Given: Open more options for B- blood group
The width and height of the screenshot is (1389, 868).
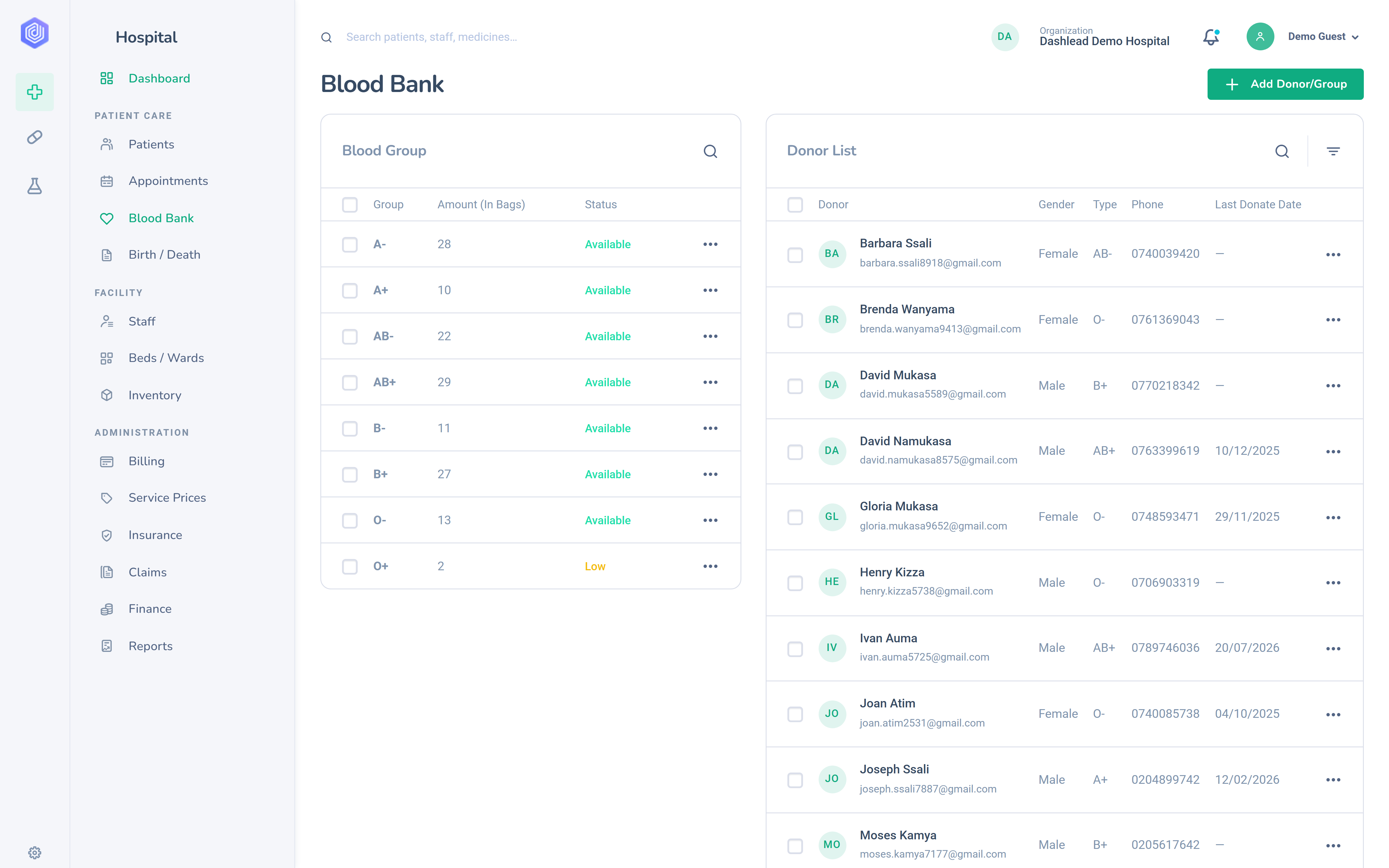Looking at the screenshot, I should [x=710, y=428].
